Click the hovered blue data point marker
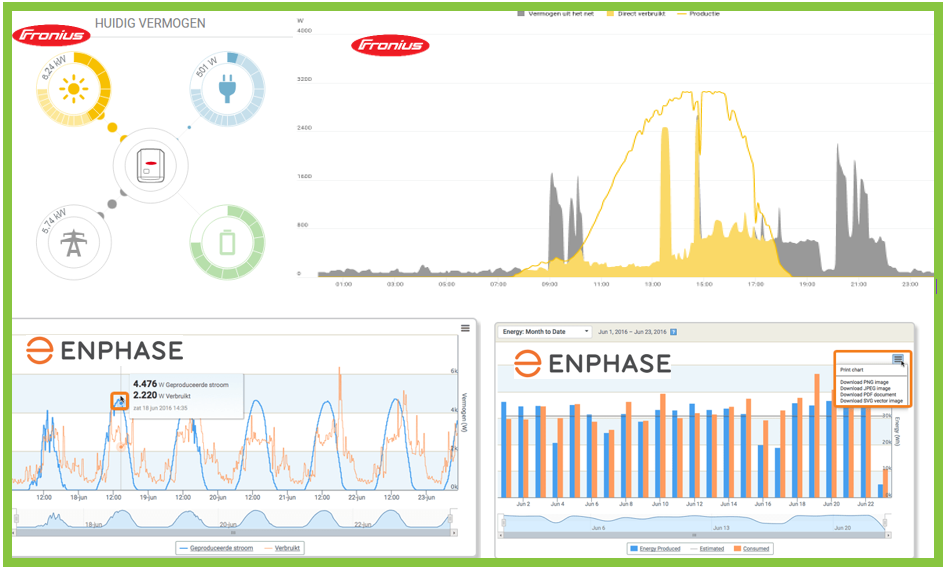The width and height of the screenshot is (945, 569). point(120,401)
